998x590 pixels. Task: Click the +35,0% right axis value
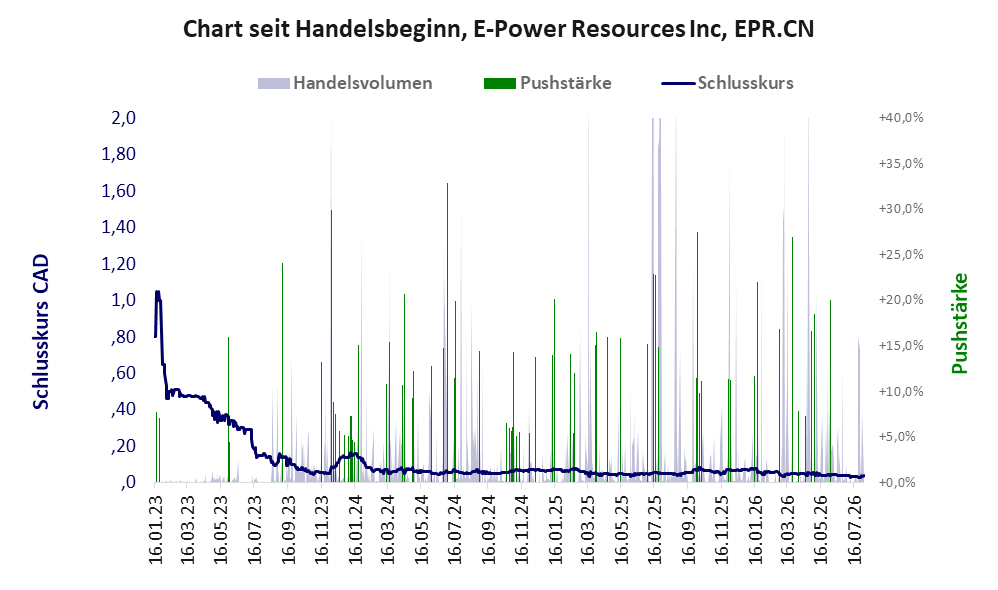[x=901, y=164]
